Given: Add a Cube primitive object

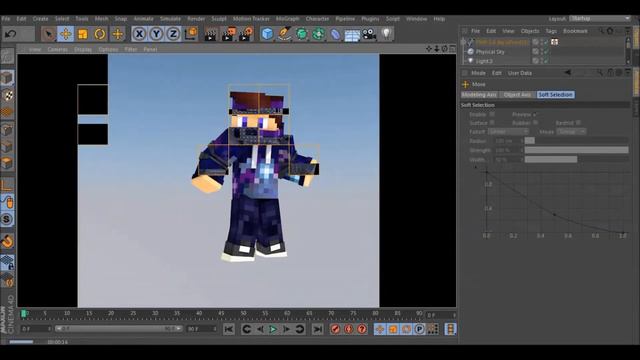Looking at the screenshot, I should tap(267, 34).
